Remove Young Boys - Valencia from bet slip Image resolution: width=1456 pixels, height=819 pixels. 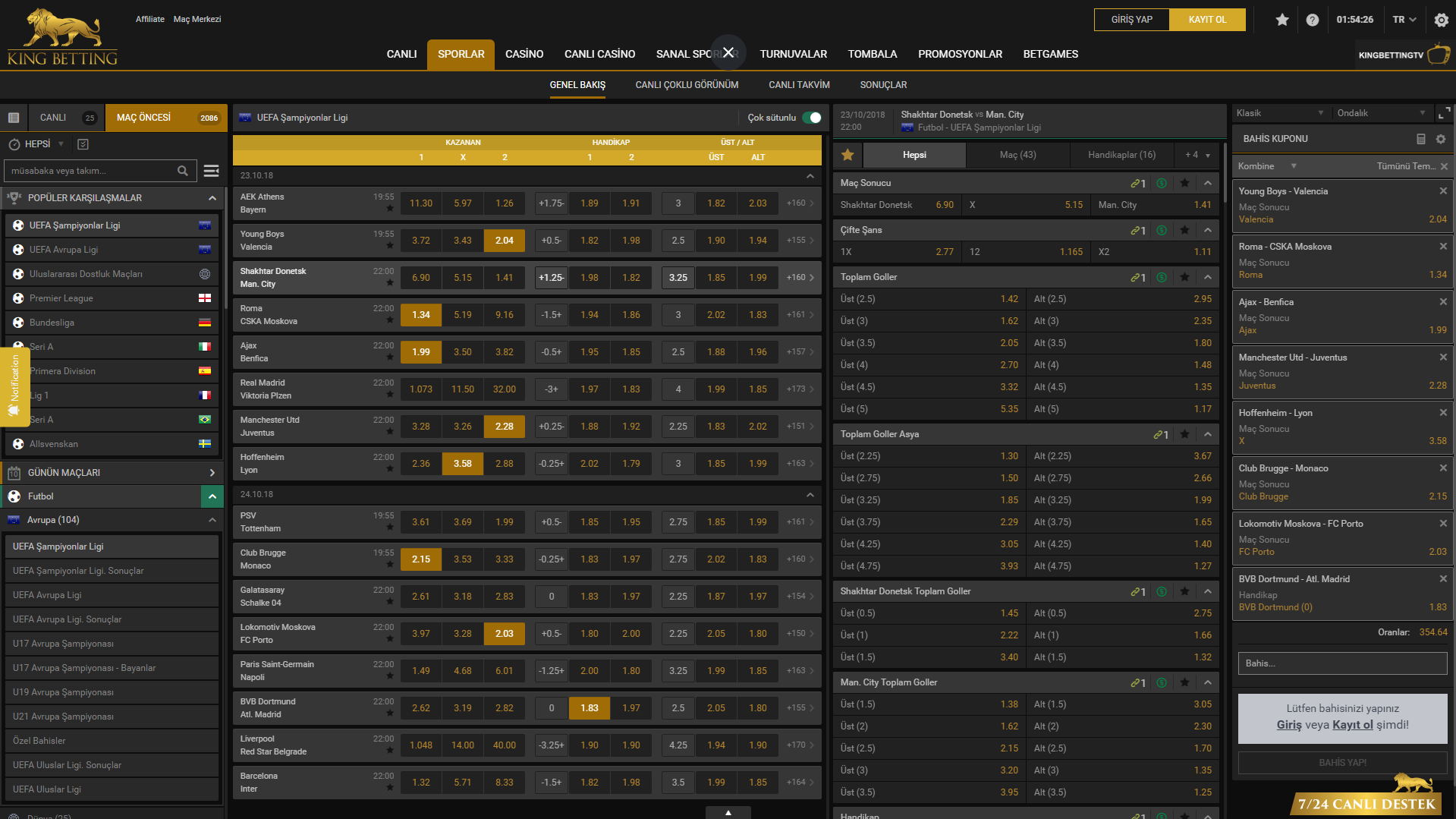(1443, 191)
